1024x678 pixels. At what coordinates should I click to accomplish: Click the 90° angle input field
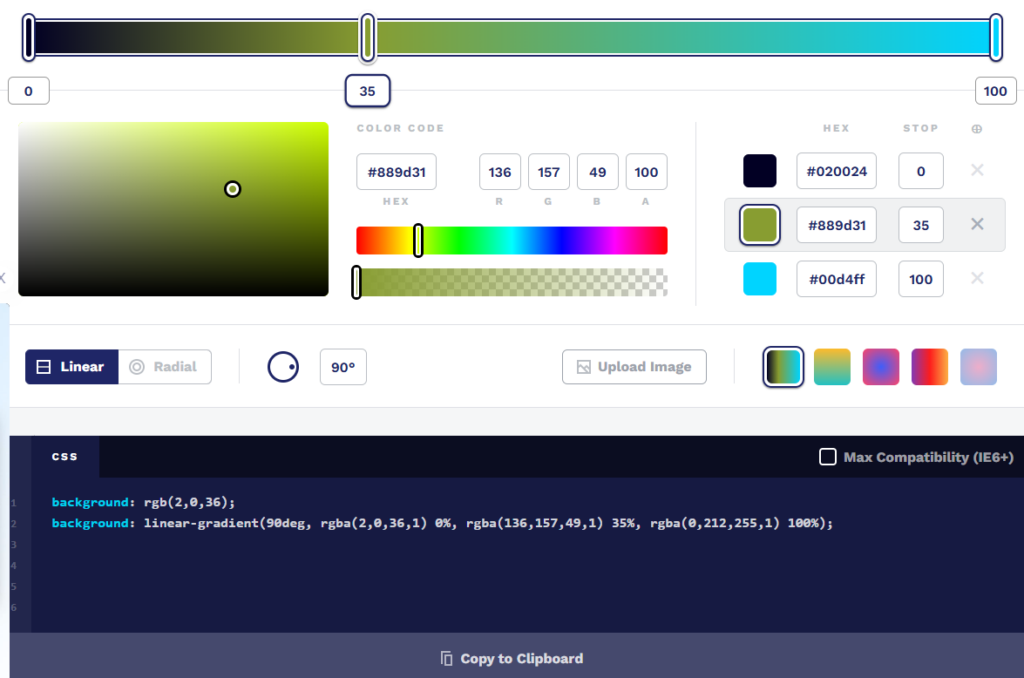point(343,367)
